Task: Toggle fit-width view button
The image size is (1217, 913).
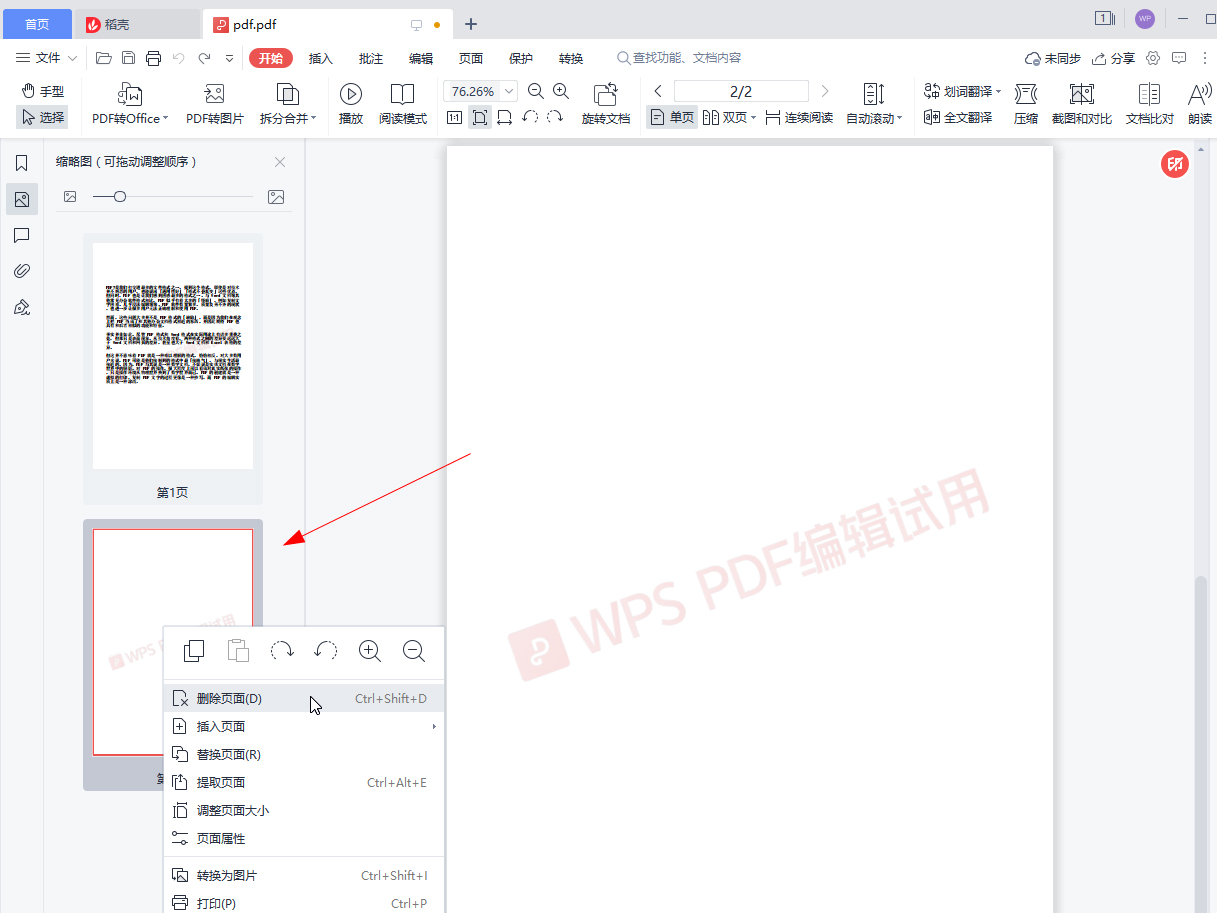Action: pyautogui.click(x=504, y=117)
